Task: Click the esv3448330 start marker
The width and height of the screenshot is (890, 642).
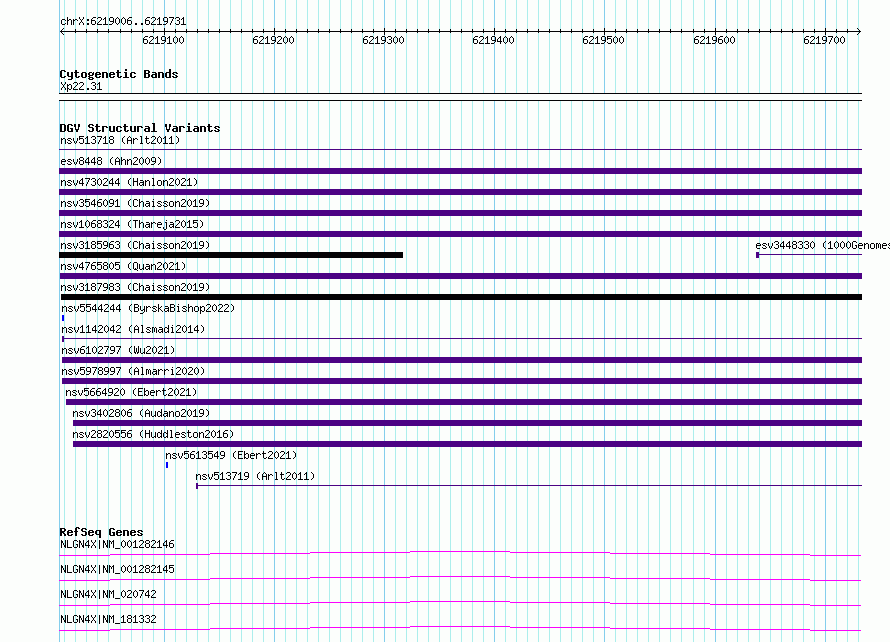Action: coord(758,255)
